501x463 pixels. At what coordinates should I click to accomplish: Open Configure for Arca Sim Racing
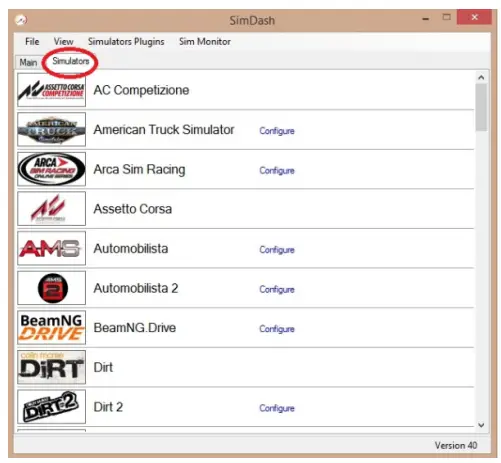[x=277, y=171]
